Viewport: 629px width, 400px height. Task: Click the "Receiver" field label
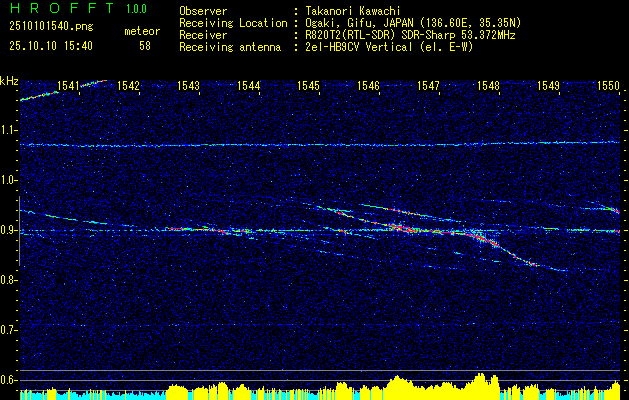click(x=203, y=35)
